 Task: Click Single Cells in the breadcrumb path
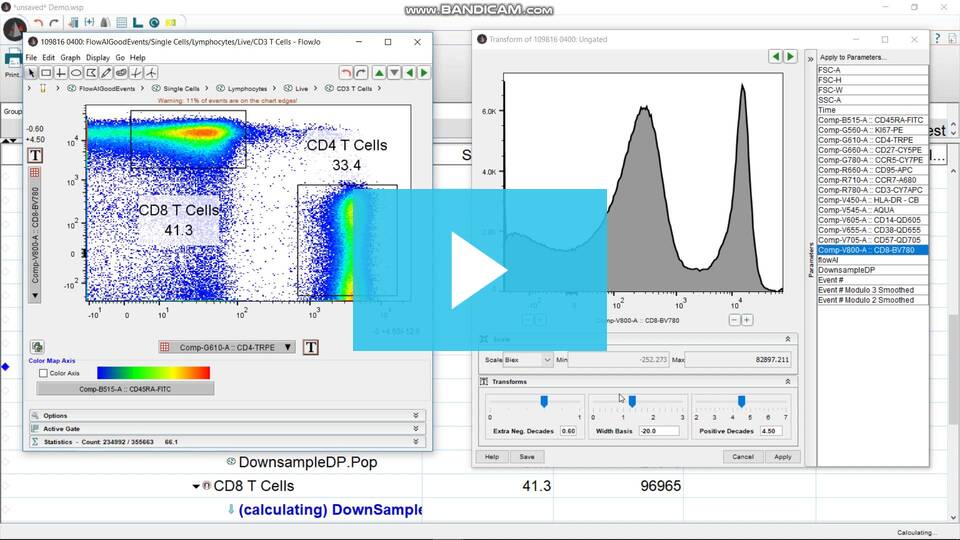coord(181,89)
